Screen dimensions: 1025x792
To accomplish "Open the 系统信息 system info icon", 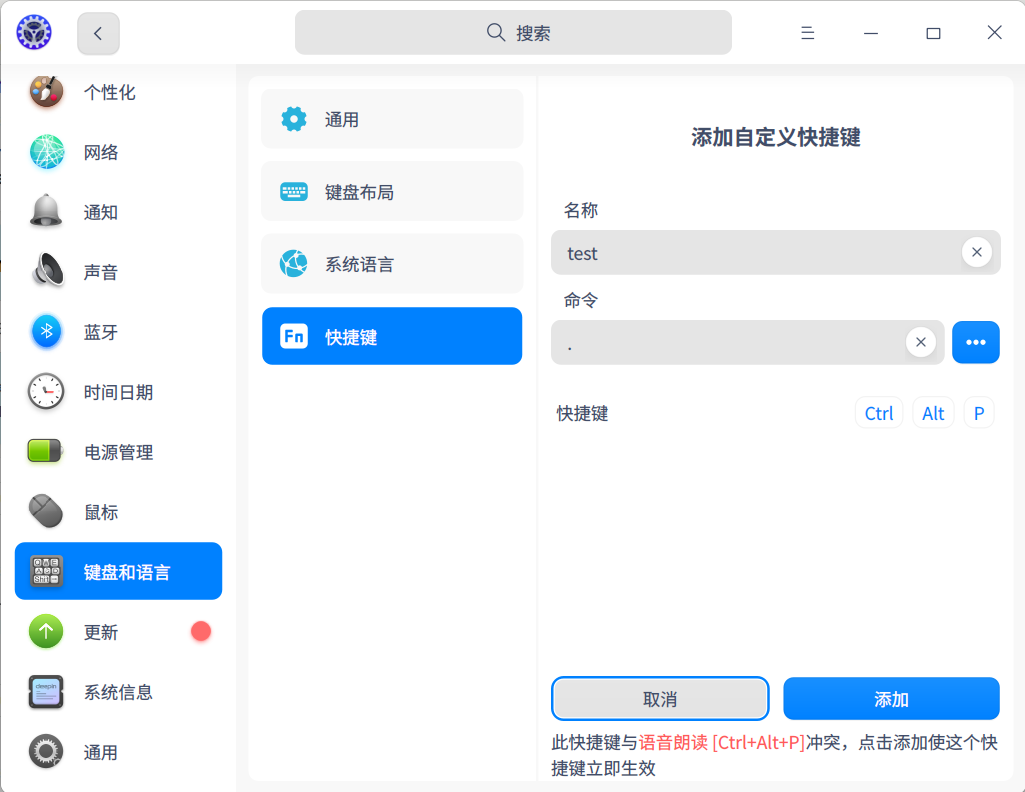I will point(46,692).
